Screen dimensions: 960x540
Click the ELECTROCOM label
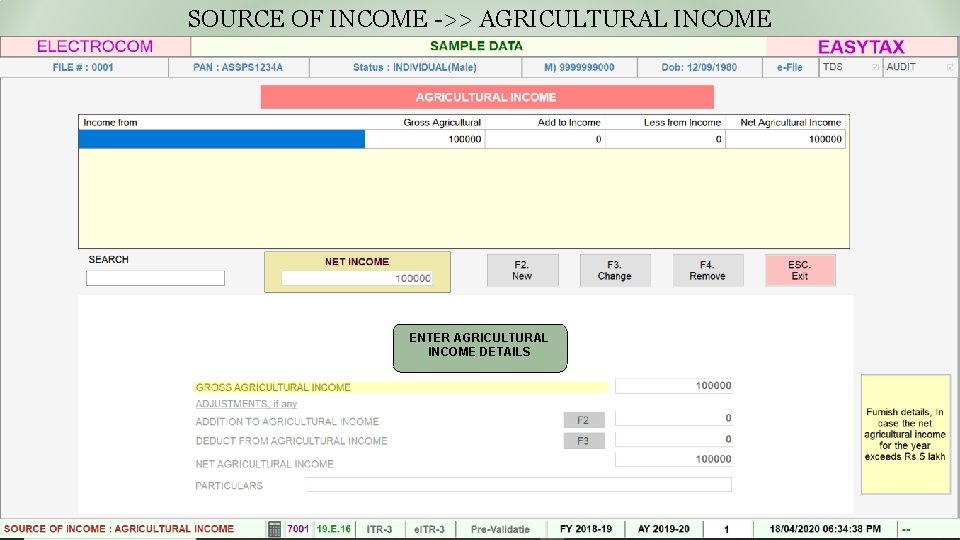(95, 47)
